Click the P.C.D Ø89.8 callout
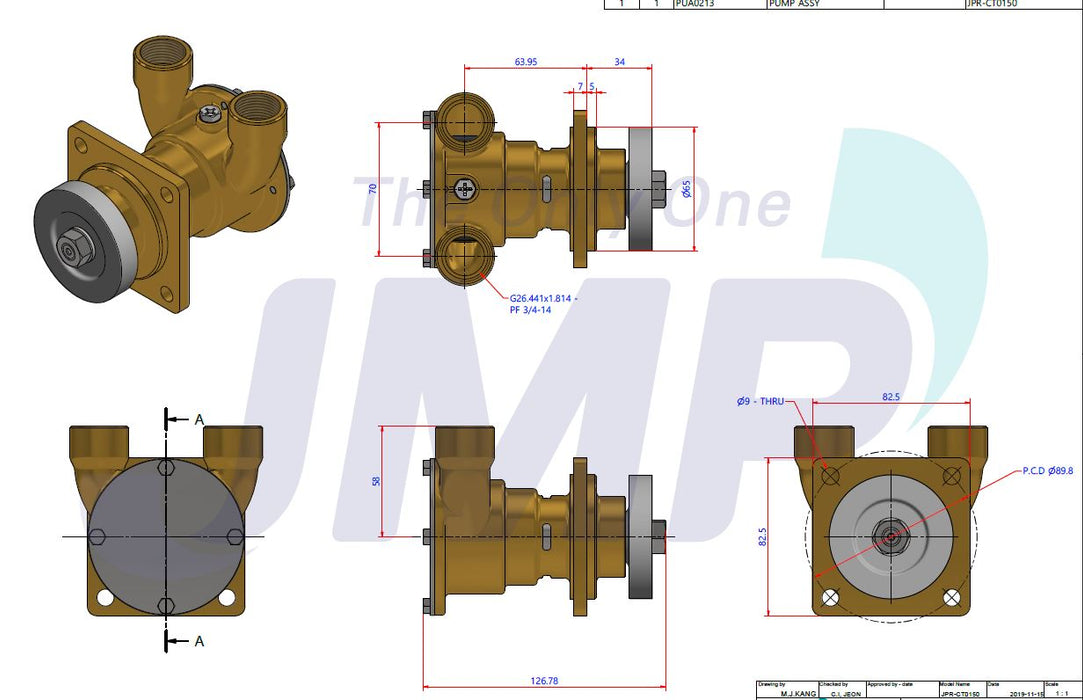 point(1048,471)
